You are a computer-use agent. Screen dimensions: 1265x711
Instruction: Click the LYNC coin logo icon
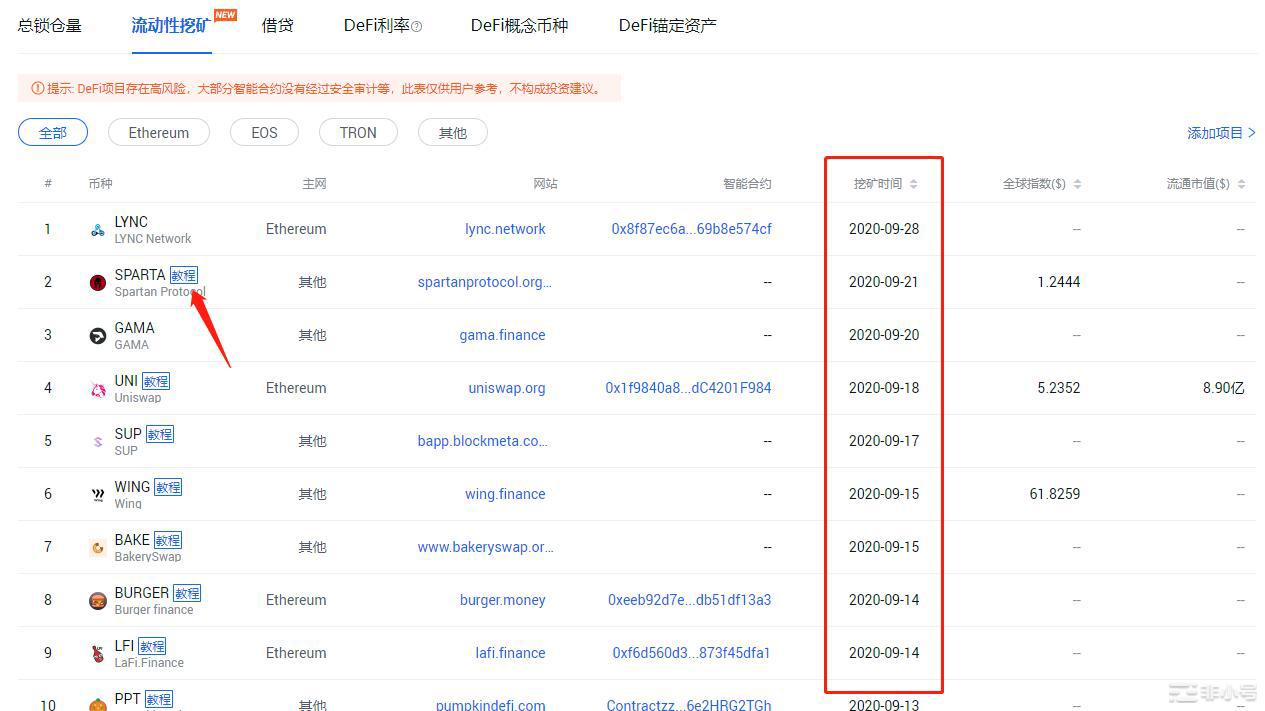(x=97, y=230)
